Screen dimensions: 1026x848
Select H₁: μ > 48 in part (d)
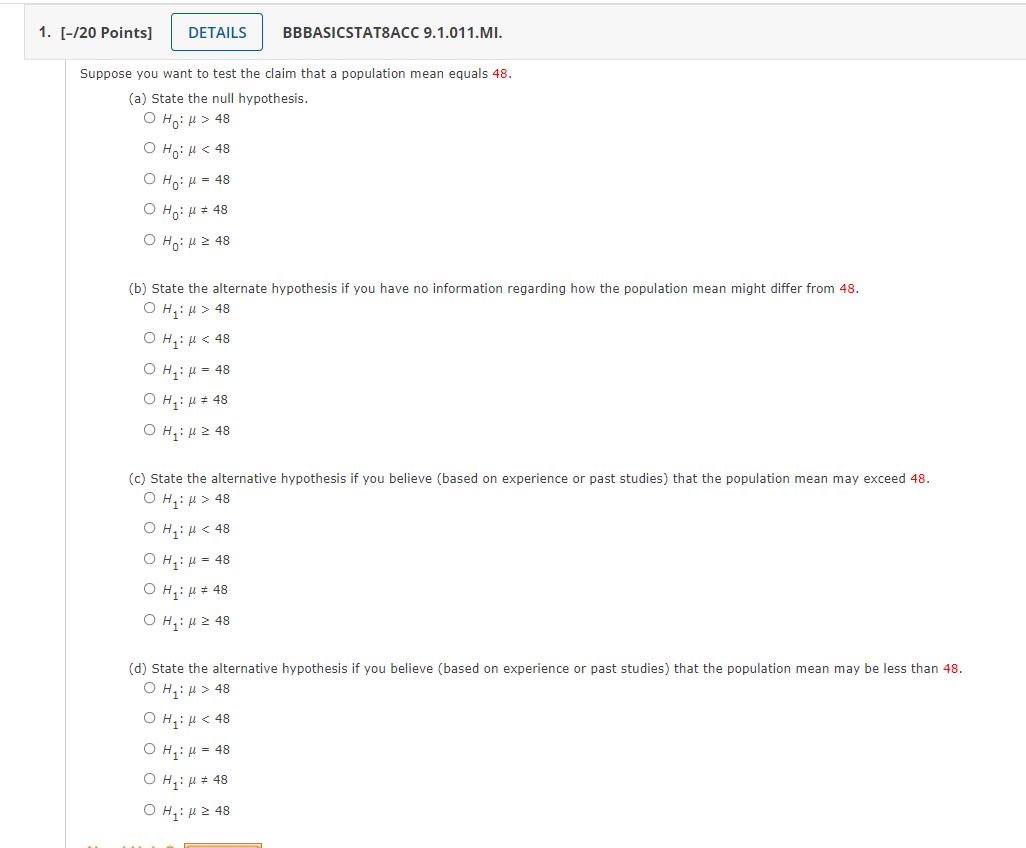(x=148, y=688)
